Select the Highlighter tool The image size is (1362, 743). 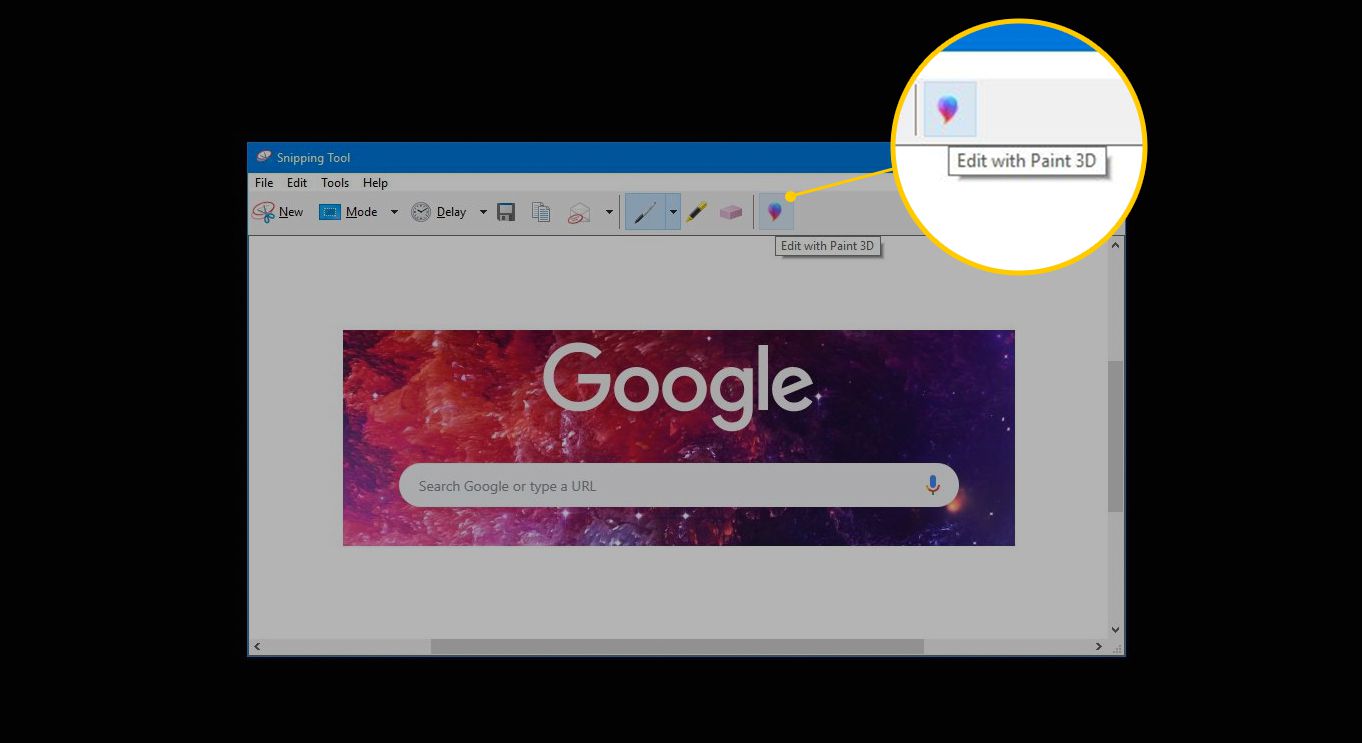(697, 212)
